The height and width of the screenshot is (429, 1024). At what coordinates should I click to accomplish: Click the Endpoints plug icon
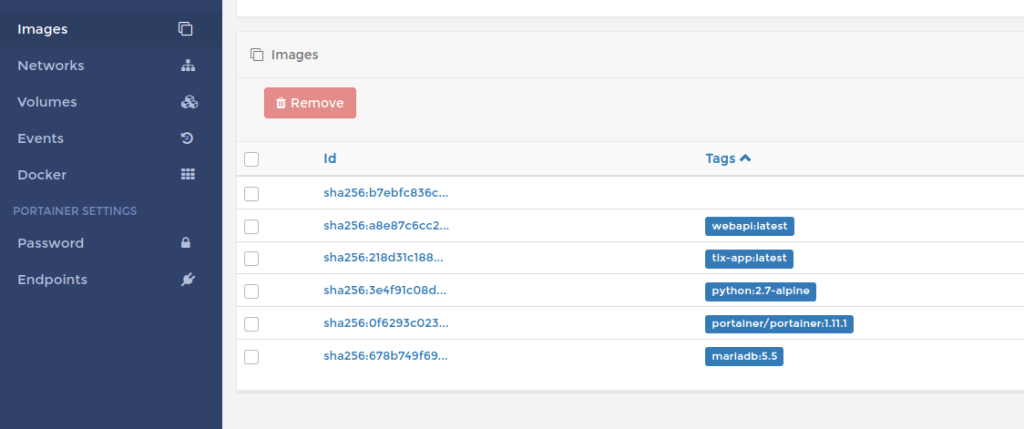[x=186, y=280]
